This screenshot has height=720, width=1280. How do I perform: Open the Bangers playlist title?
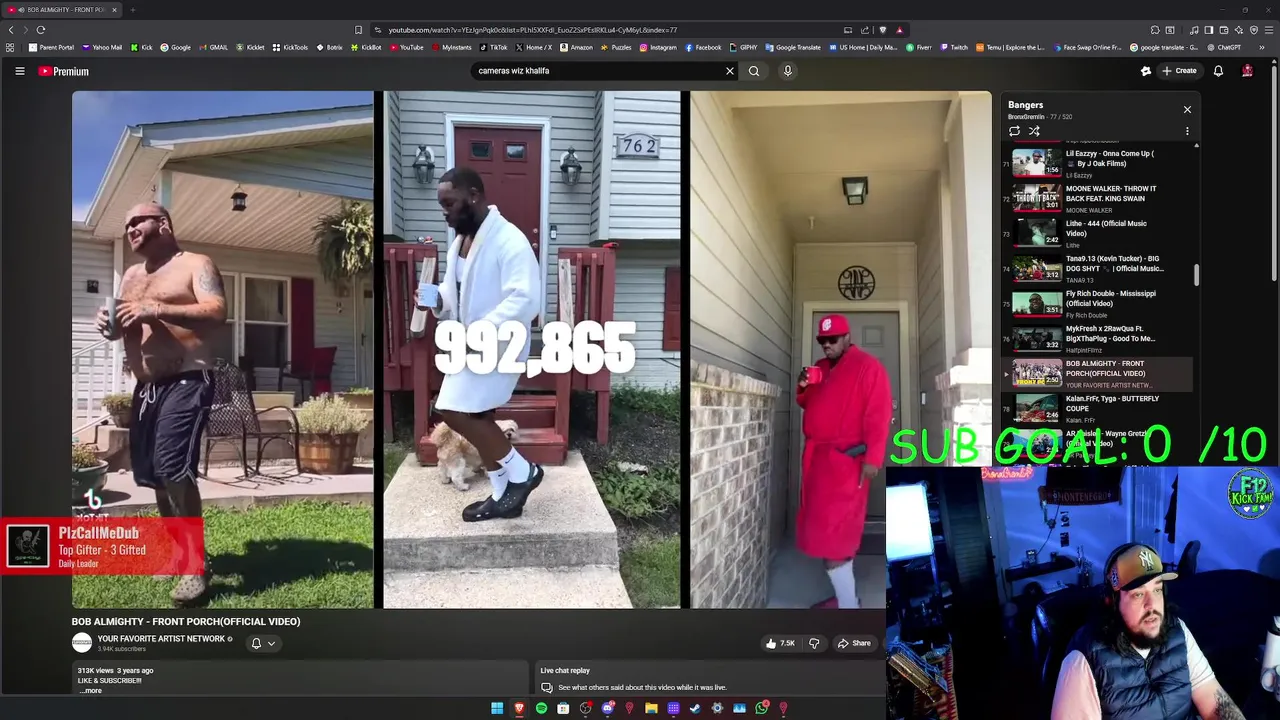(1025, 104)
